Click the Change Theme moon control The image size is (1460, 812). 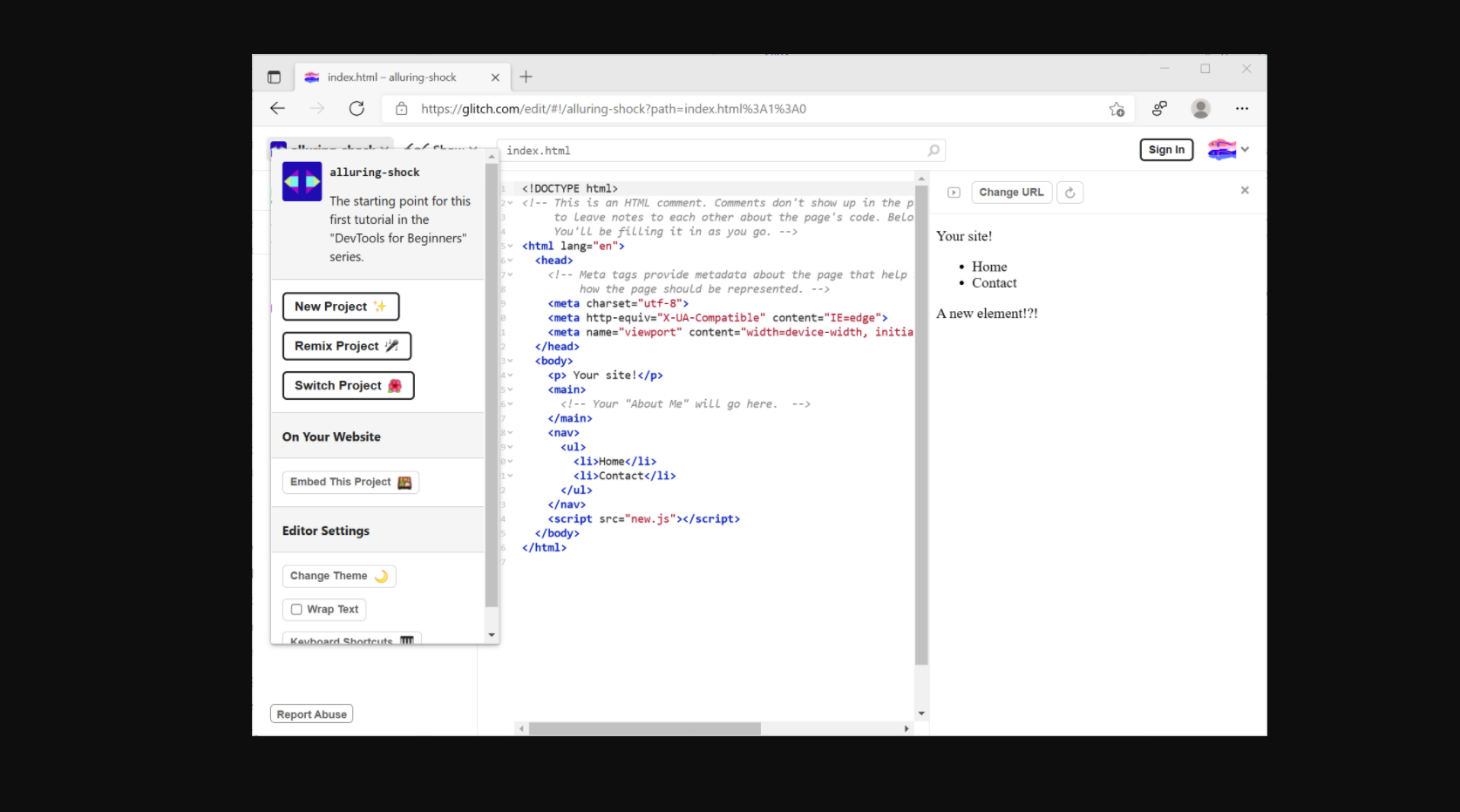tap(338, 576)
